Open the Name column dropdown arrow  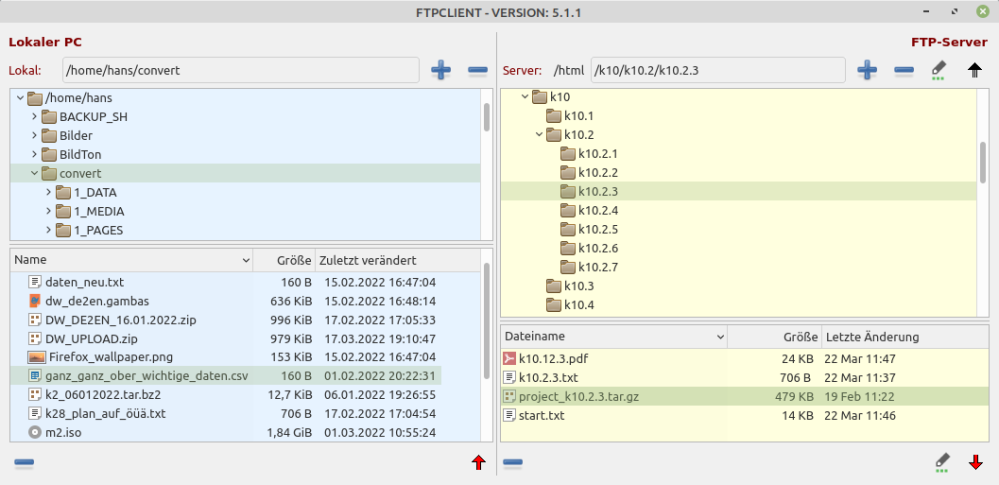[x=246, y=260]
